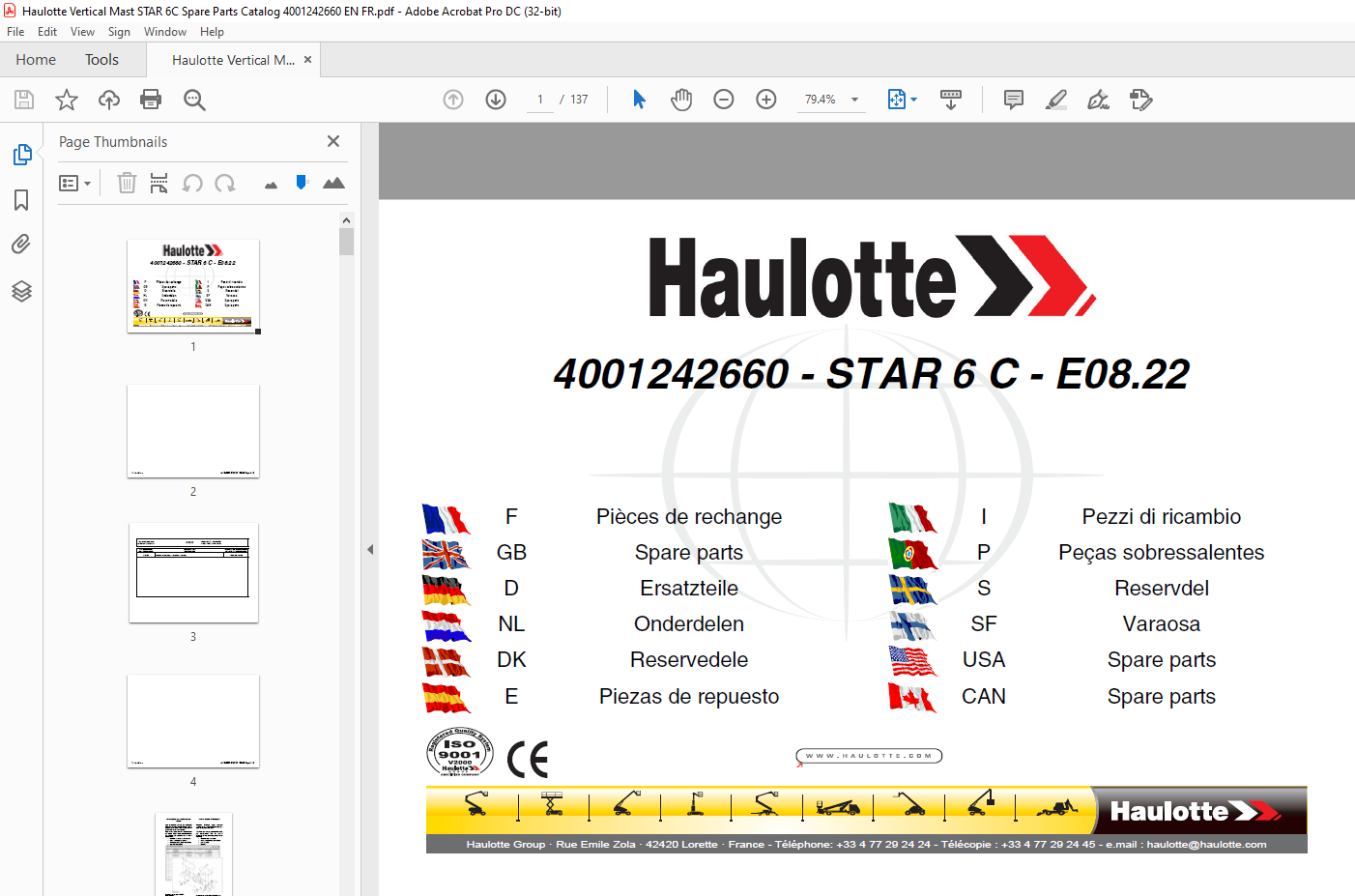Open the sign document tool

tap(1099, 100)
